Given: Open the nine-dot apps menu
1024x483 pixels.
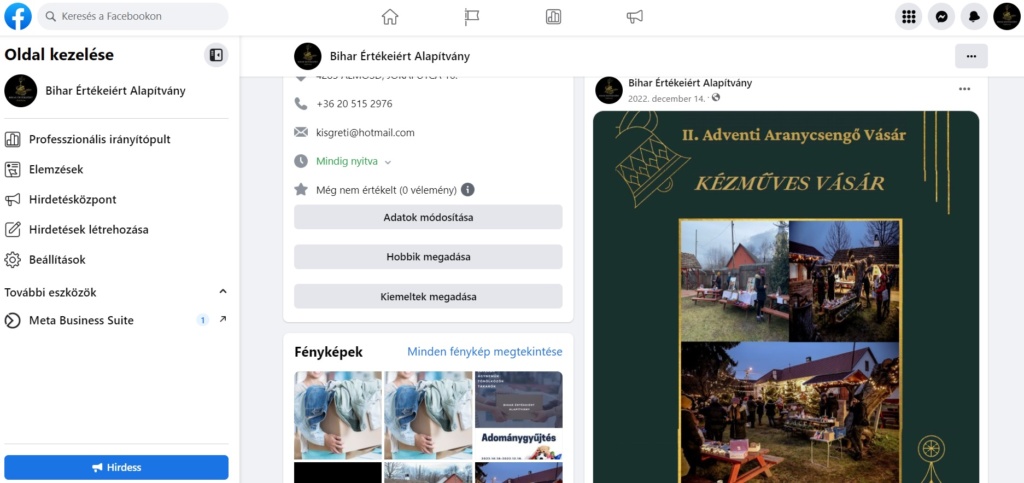Looking at the screenshot, I should [x=908, y=17].
